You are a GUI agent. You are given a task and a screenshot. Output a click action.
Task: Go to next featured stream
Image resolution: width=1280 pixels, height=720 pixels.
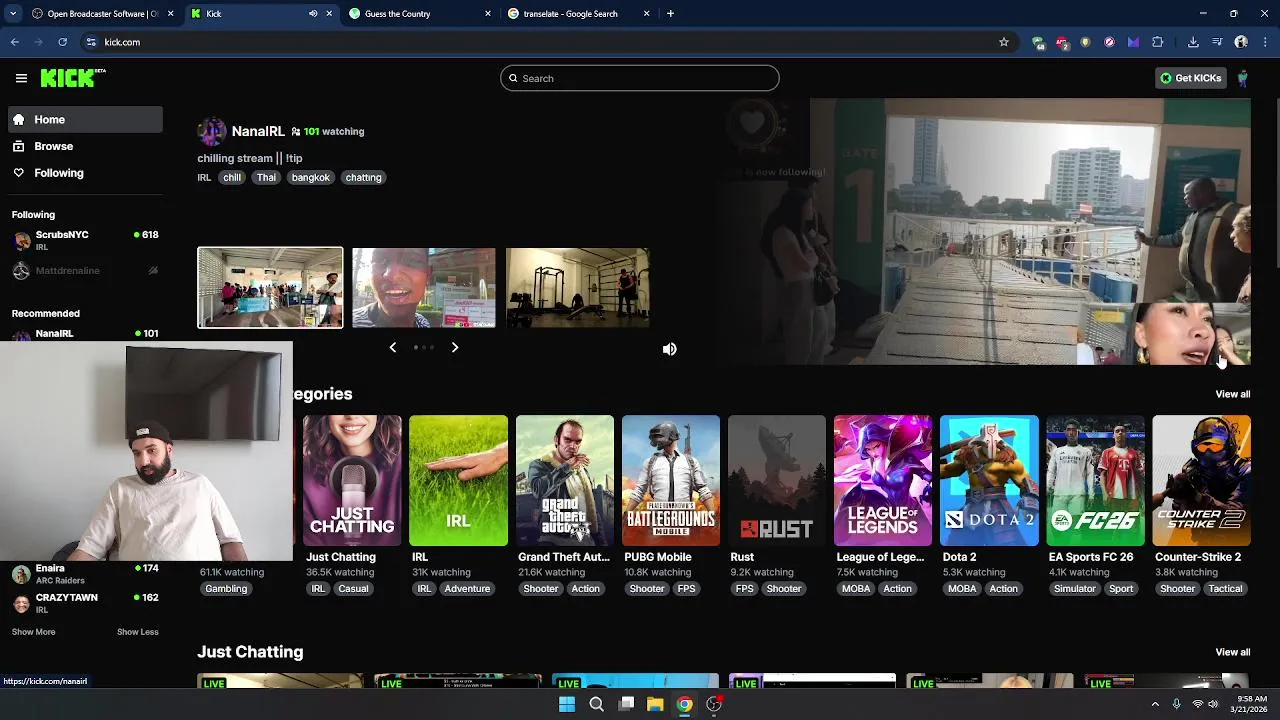(455, 347)
